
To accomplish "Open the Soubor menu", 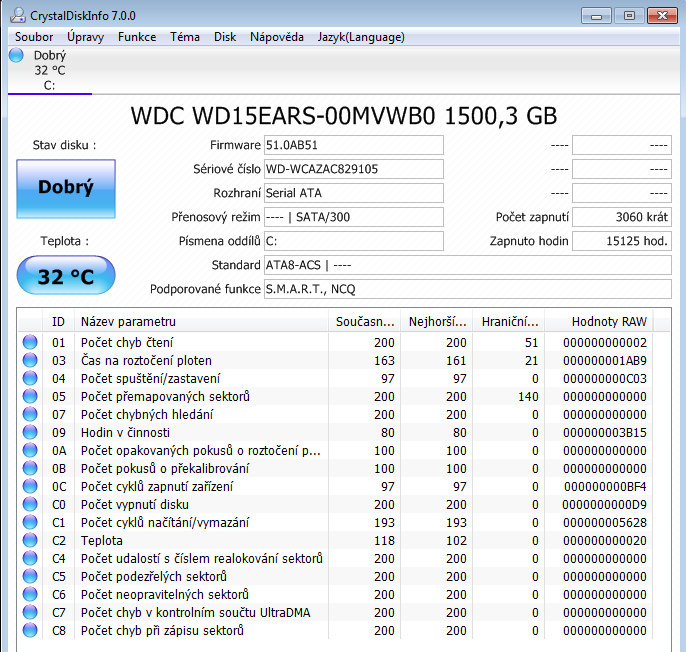I will (x=34, y=37).
